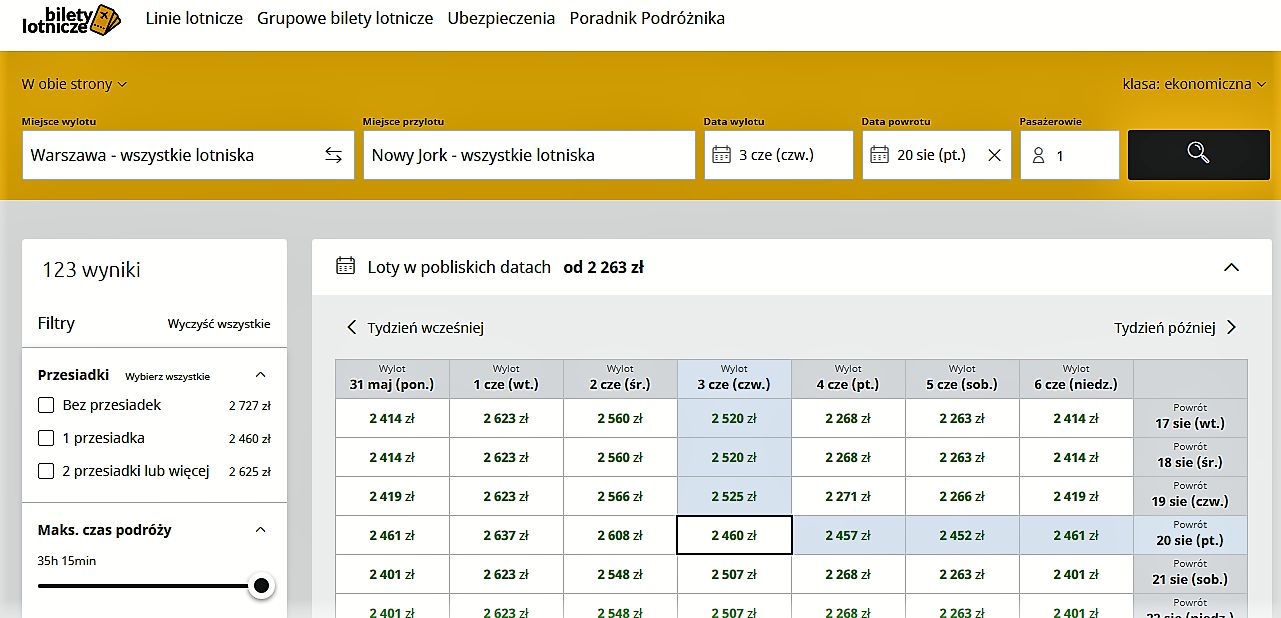Select the 2 525 zł price cell
The image size is (1281, 618).
pos(734,496)
